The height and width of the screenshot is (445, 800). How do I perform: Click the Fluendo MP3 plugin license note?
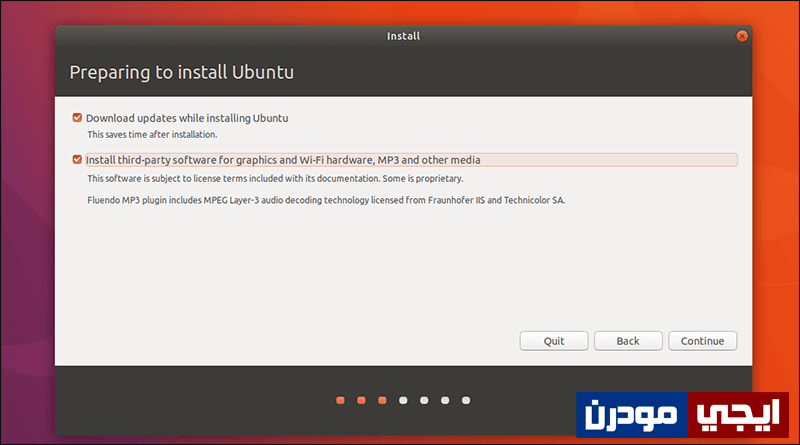pos(326,200)
